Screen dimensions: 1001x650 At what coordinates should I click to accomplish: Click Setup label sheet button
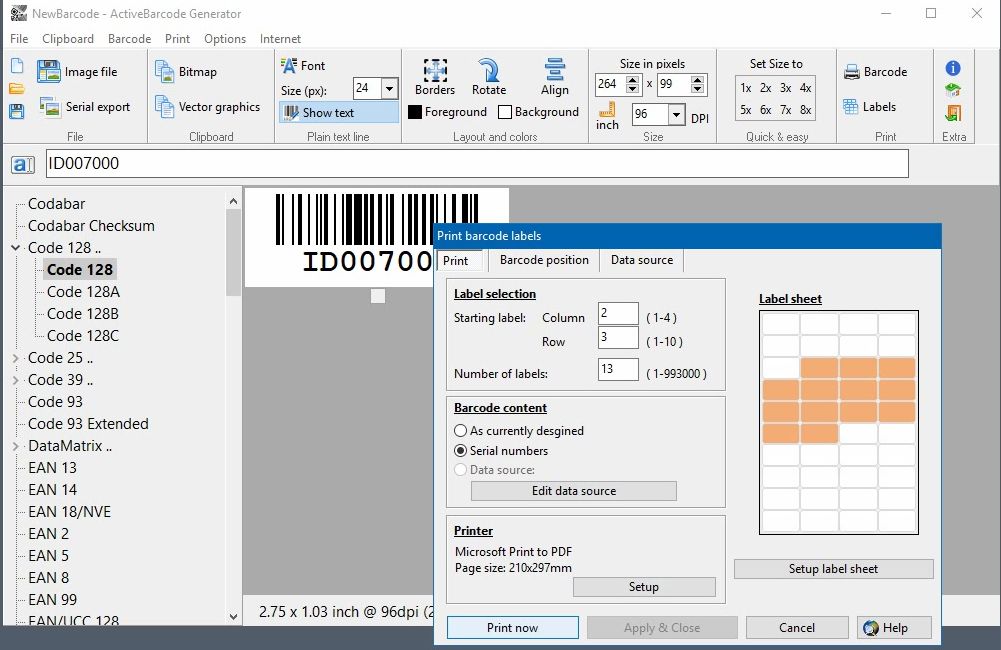pos(833,569)
